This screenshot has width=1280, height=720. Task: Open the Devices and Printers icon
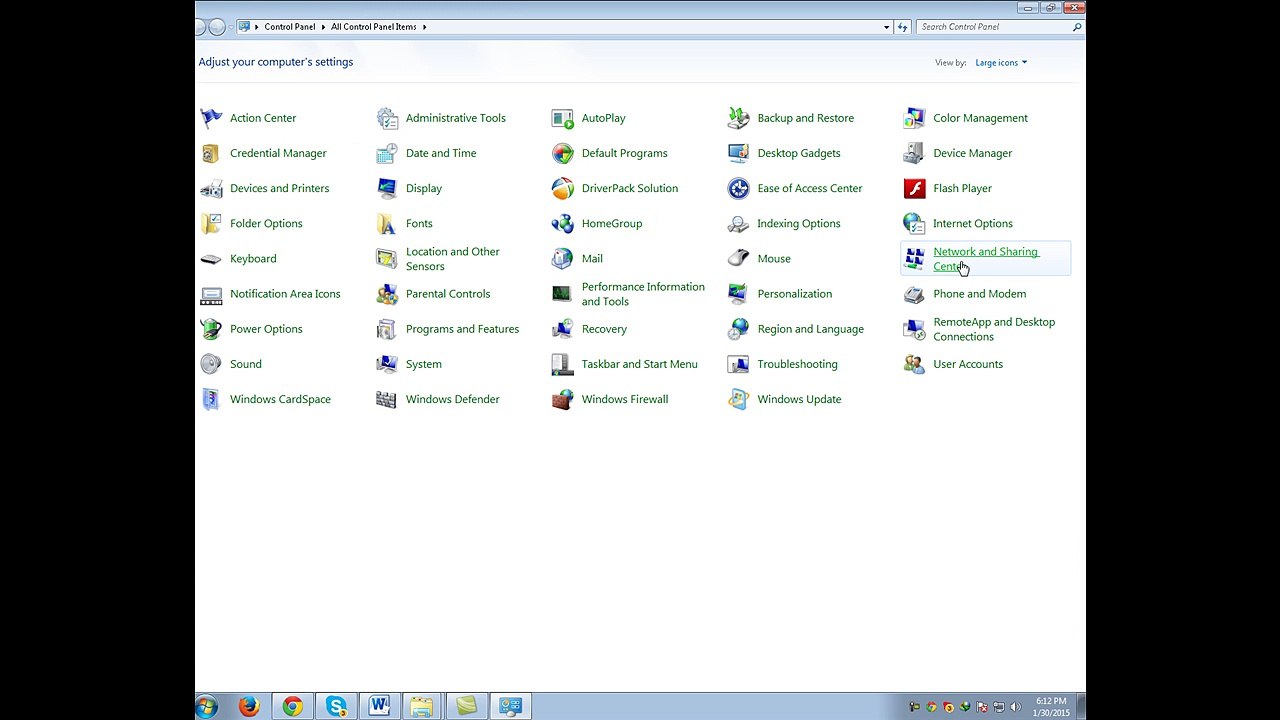tap(211, 188)
